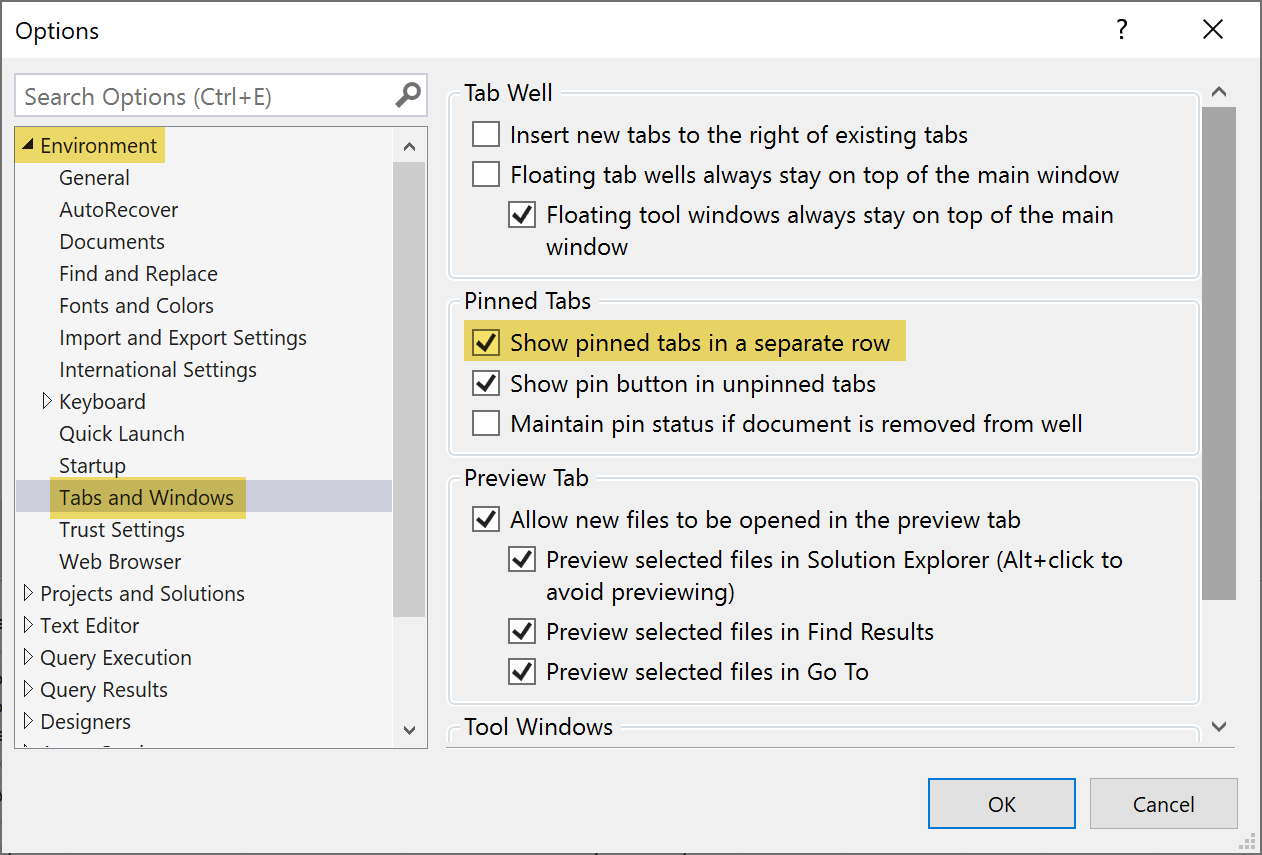
Task: Click settings pane scroll-down arrow
Action: 1219,727
